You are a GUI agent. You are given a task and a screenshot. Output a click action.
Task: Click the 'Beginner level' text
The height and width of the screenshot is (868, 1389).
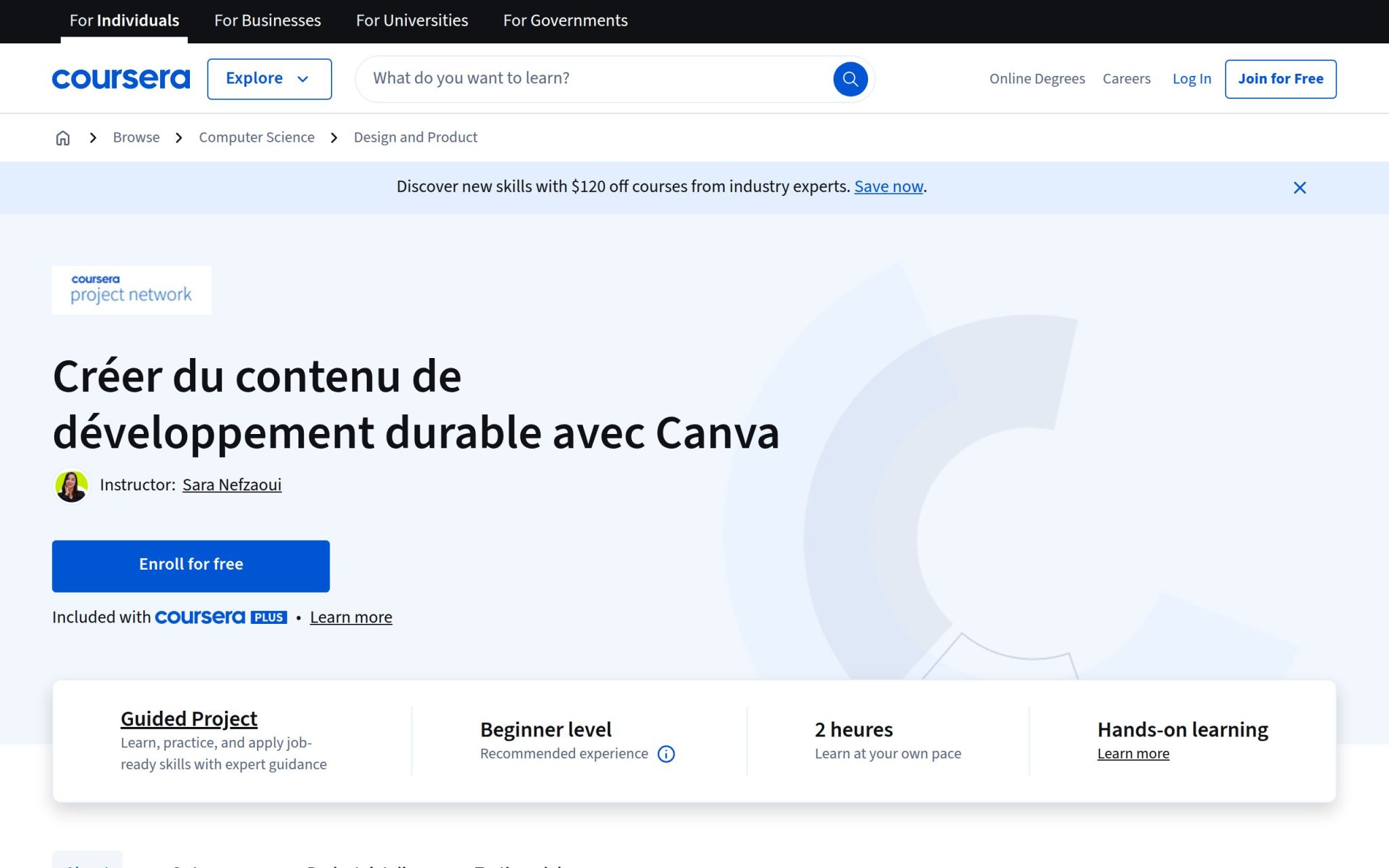(x=545, y=730)
